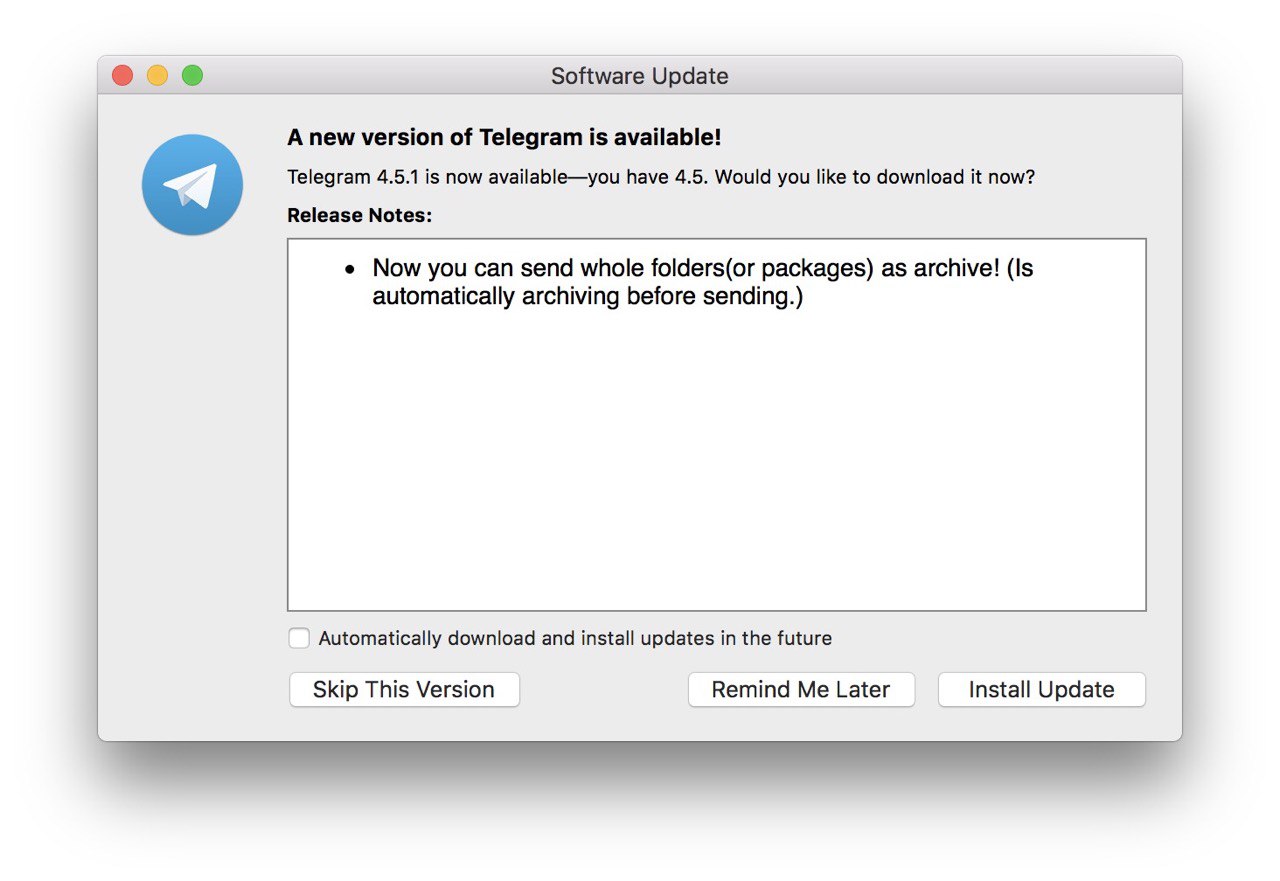Close the Software Update window
The height and width of the screenshot is (881, 1280).
pos(123,76)
